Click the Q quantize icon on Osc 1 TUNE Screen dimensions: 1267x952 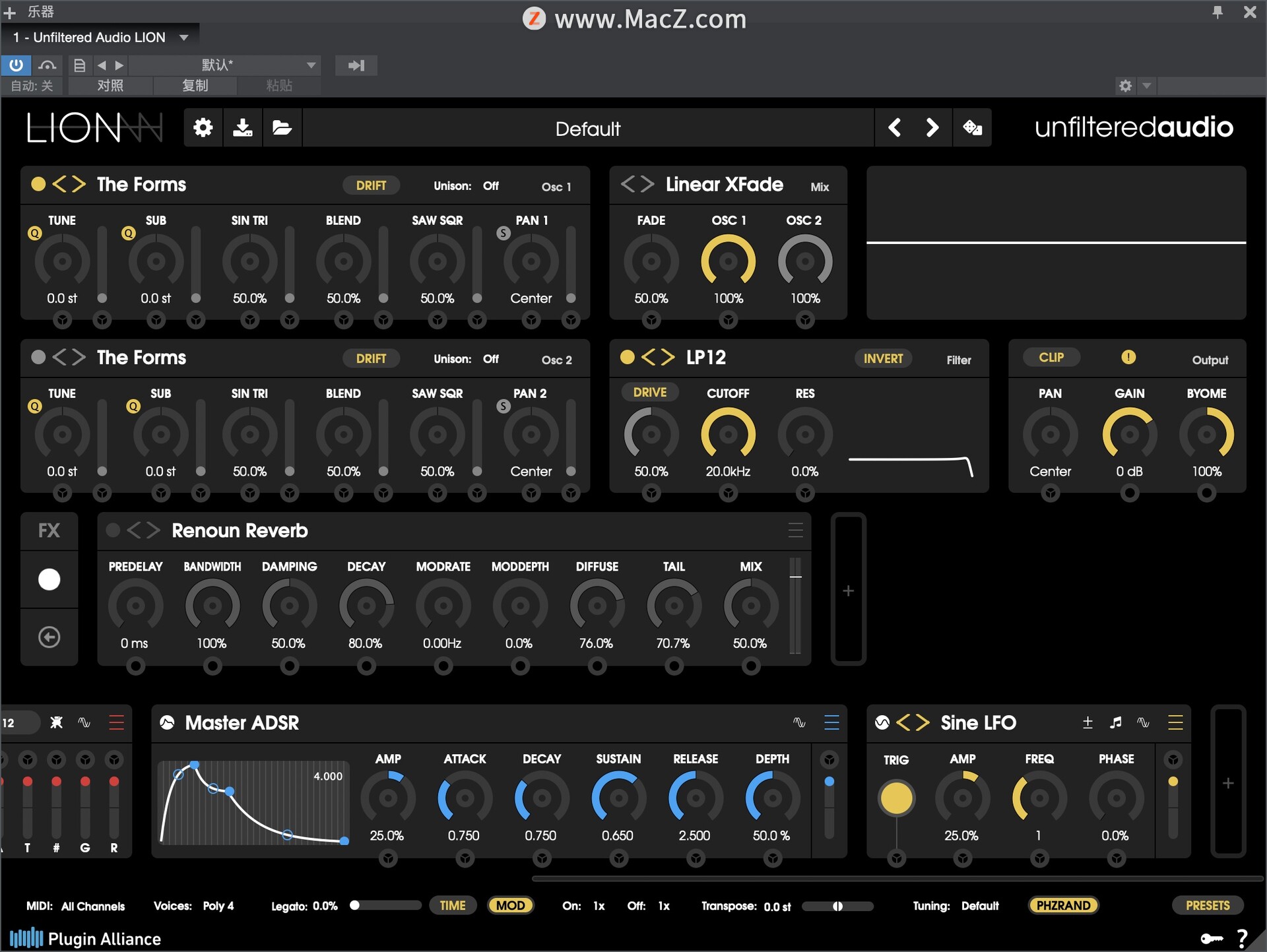click(34, 233)
